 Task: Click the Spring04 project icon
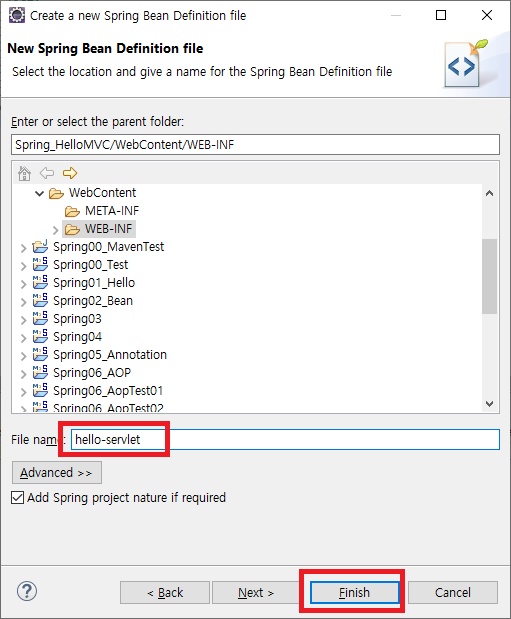pyautogui.click(x=40, y=336)
